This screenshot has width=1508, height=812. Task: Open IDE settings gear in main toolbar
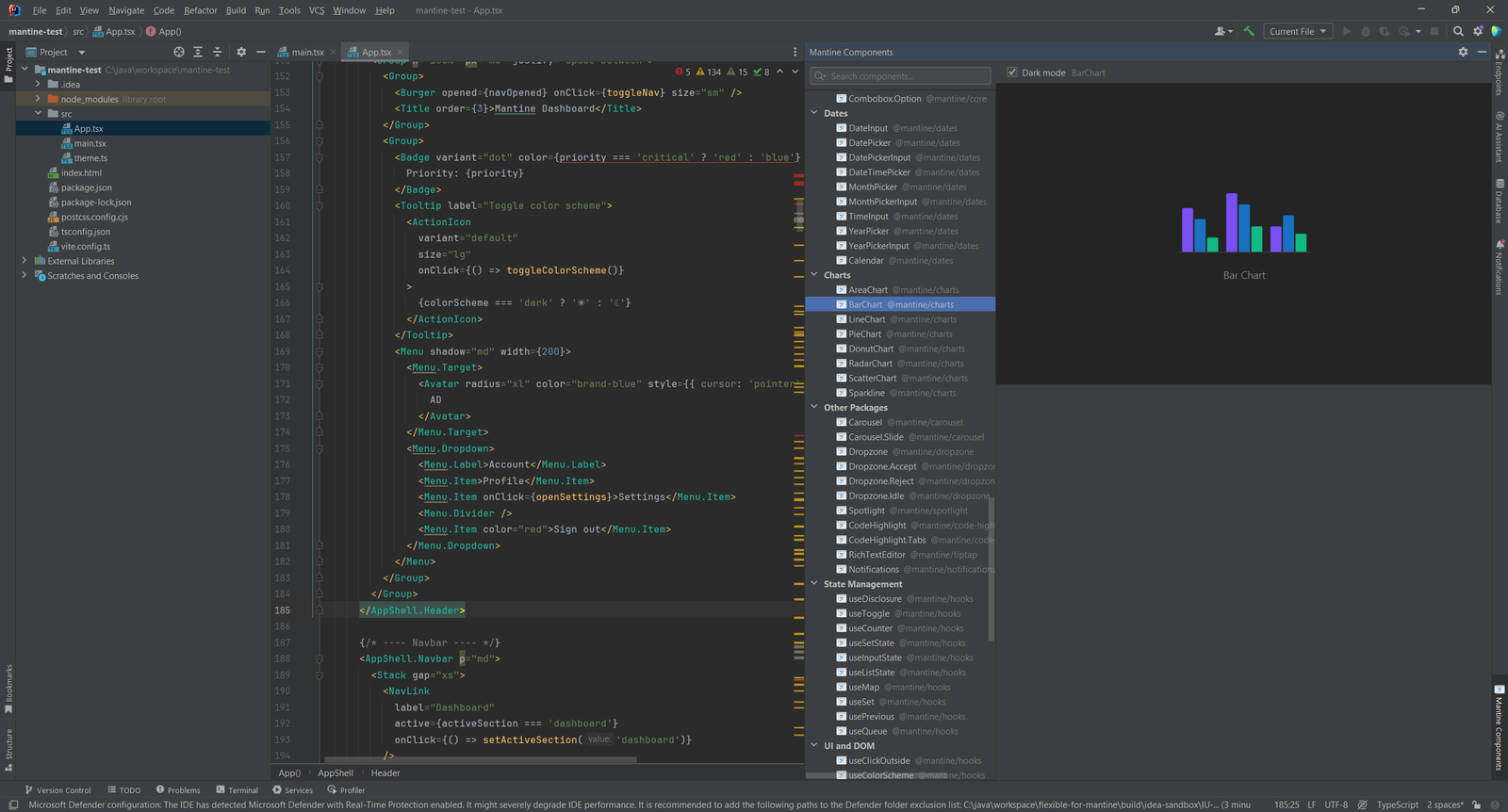[x=1478, y=31]
